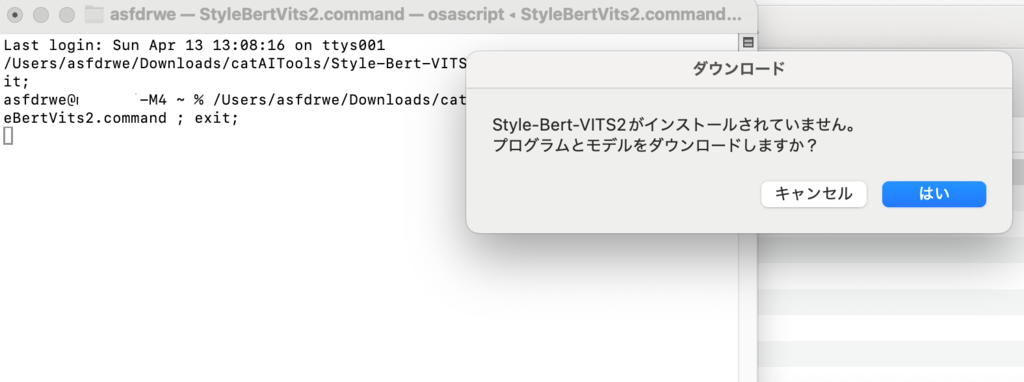Zoom the Terminal window to full size
Image resolution: width=1024 pixels, height=382 pixels.
[x=67, y=14]
